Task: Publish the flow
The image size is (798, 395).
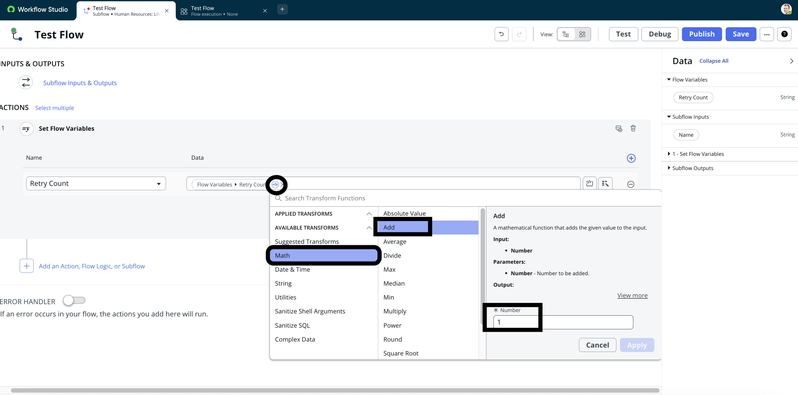Action: pos(702,34)
